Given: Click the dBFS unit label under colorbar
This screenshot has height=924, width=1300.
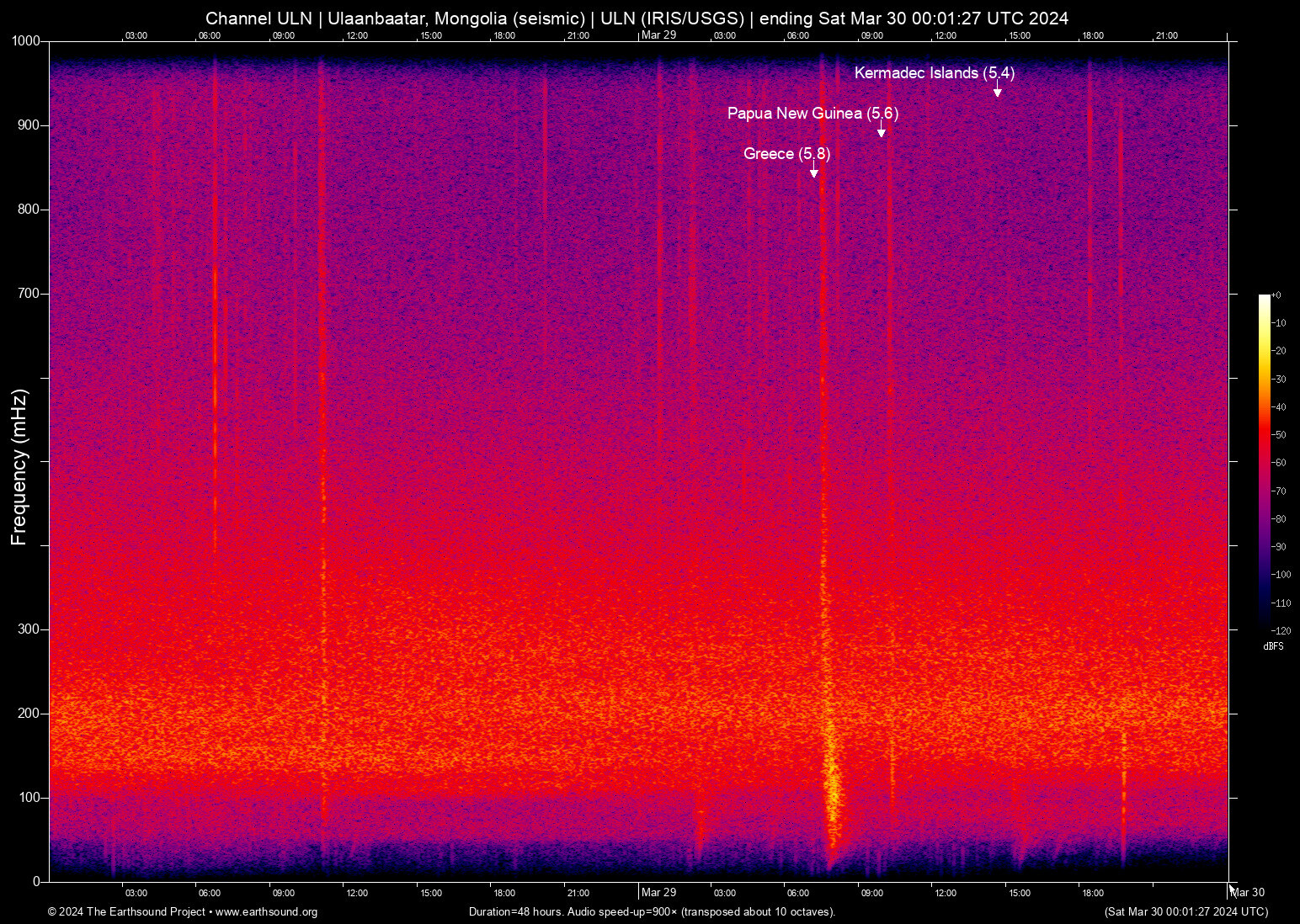Looking at the screenshot, I should (1273, 646).
